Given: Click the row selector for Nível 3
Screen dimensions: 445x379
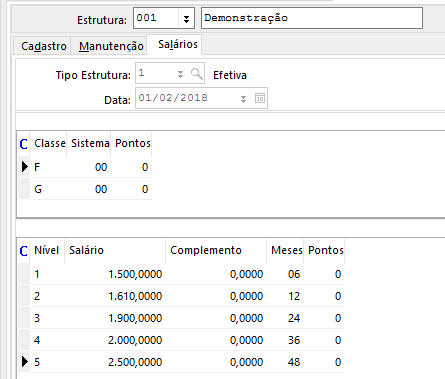Looking at the screenshot, I should pos(24,318).
